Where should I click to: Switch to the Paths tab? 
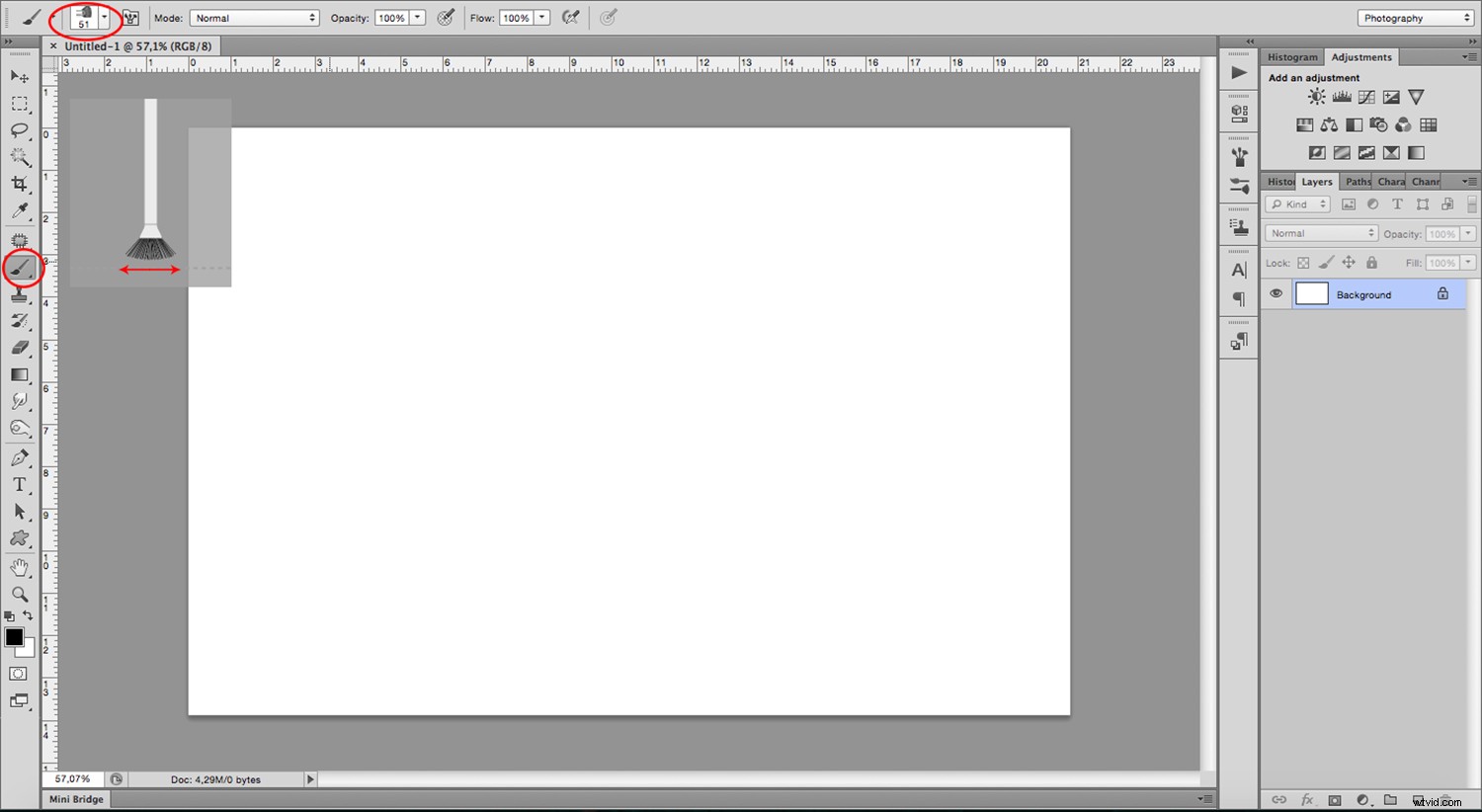coord(1358,182)
